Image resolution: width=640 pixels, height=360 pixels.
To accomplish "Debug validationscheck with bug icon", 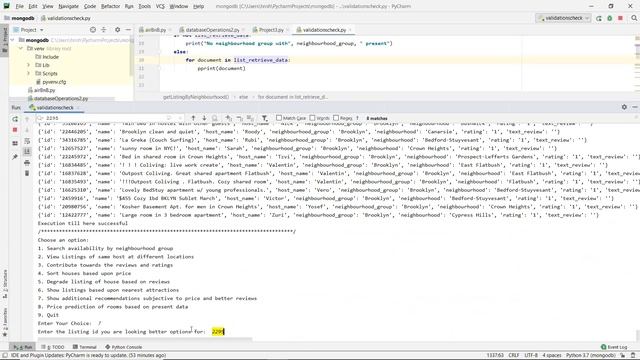I will [610, 18].
